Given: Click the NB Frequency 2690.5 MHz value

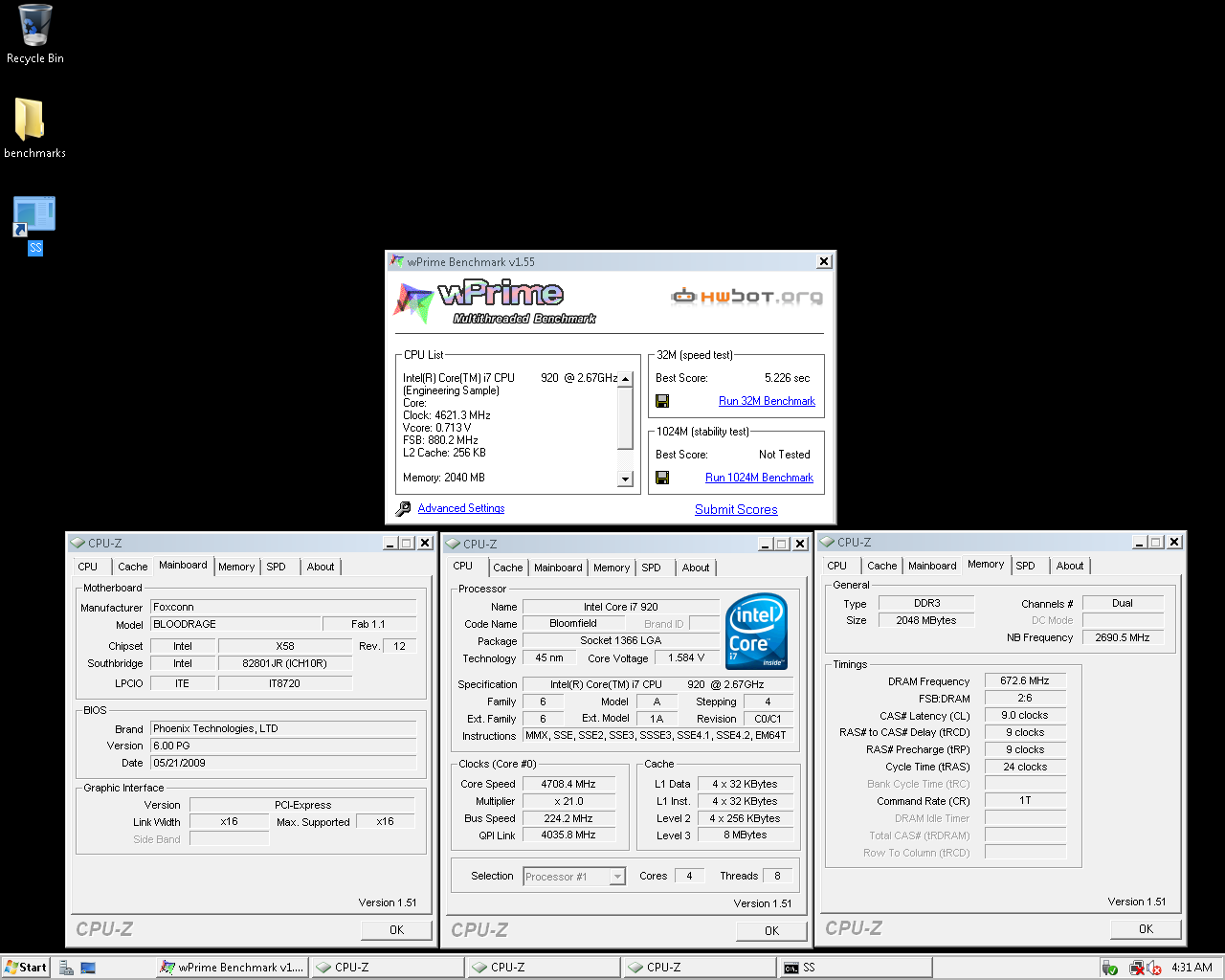Looking at the screenshot, I should [1124, 637].
